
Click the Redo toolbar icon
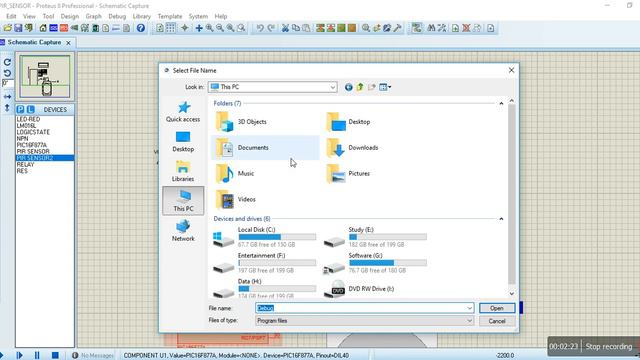click(271, 28)
